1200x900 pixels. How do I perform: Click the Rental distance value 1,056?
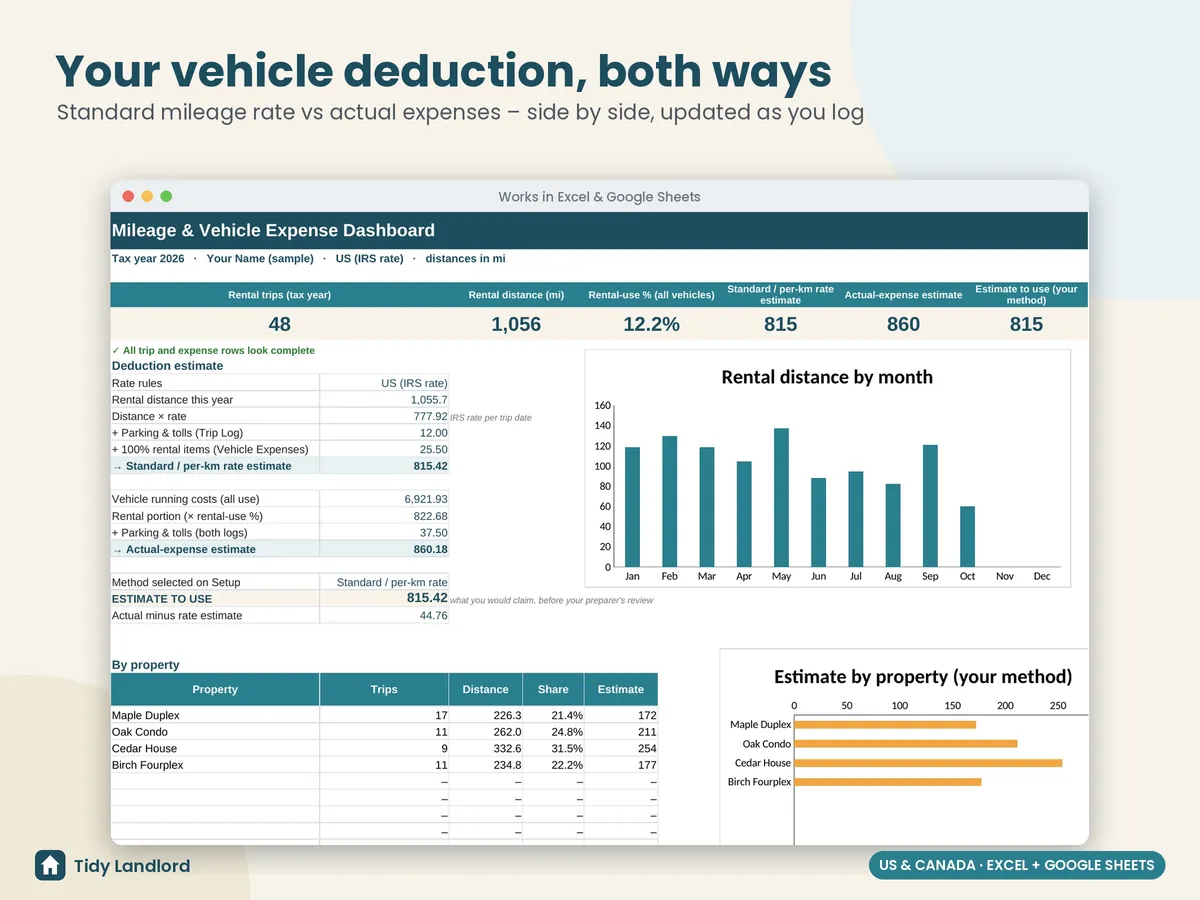pyautogui.click(x=516, y=324)
